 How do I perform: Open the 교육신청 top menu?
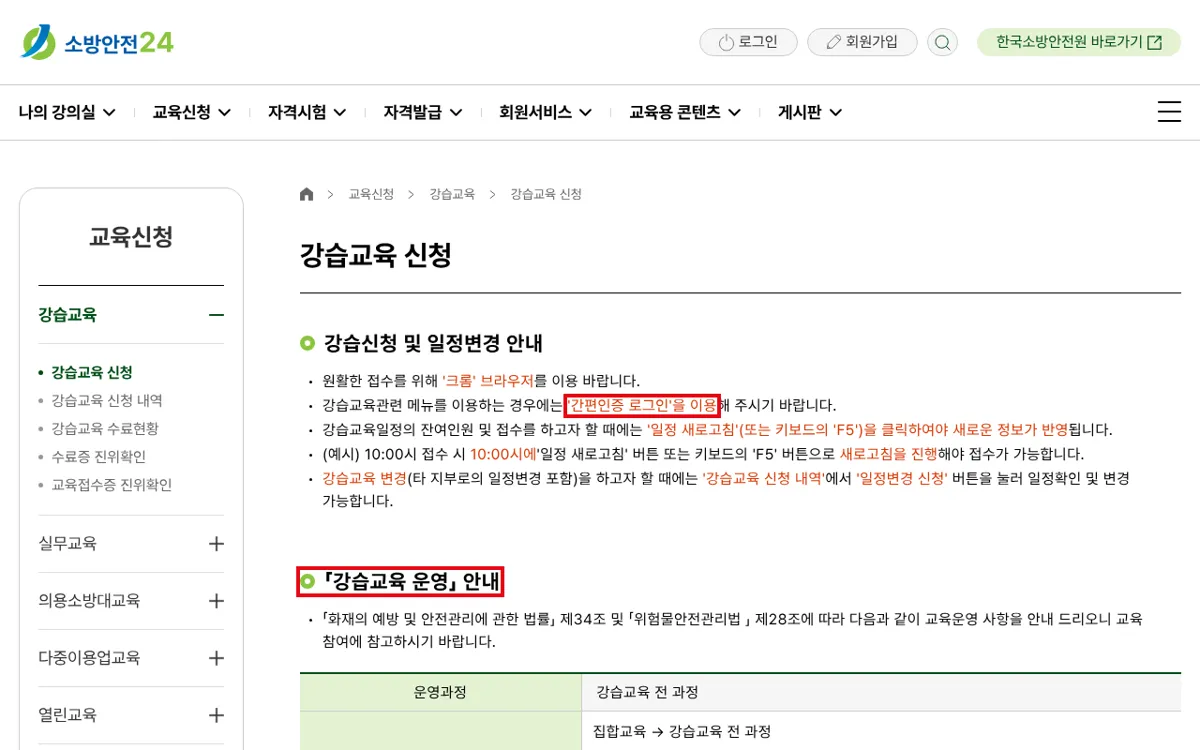pos(192,112)
